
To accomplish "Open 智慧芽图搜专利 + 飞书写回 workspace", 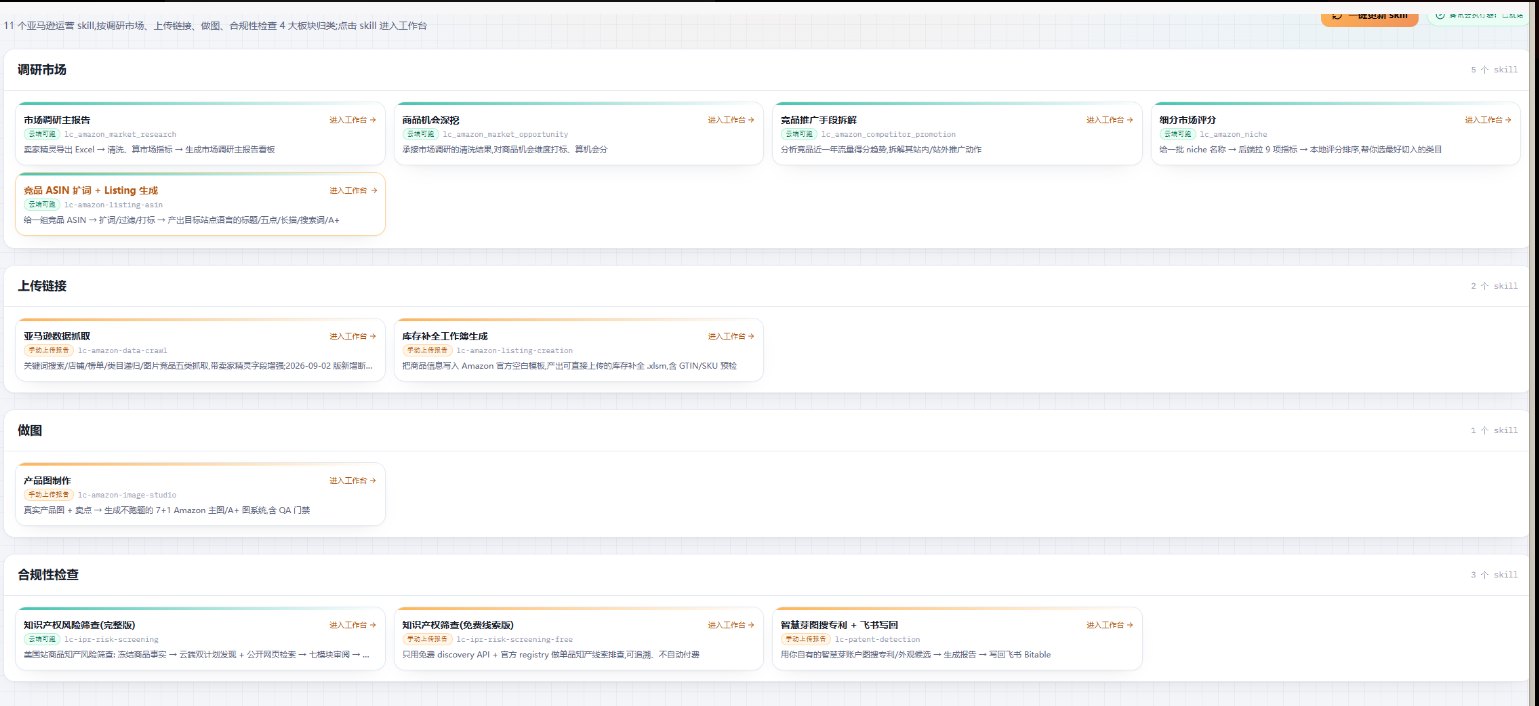I will point(1110,625).
